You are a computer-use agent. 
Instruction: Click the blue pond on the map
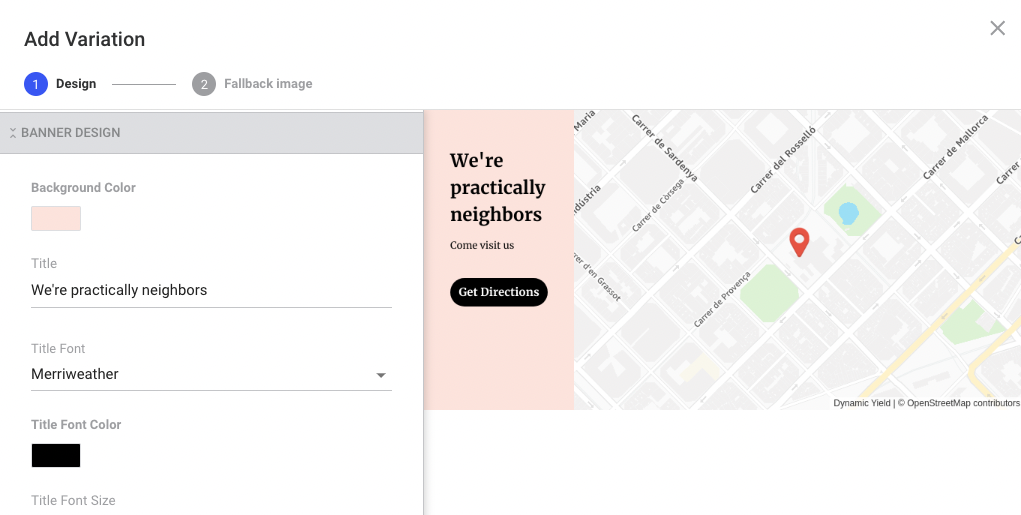(x=848, y=213)
